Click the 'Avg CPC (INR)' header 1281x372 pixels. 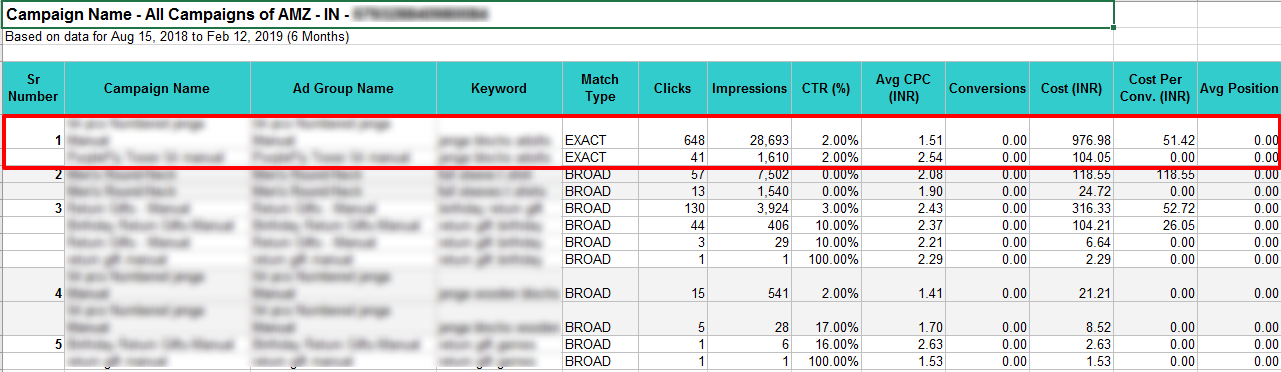[x=904, y=88]
